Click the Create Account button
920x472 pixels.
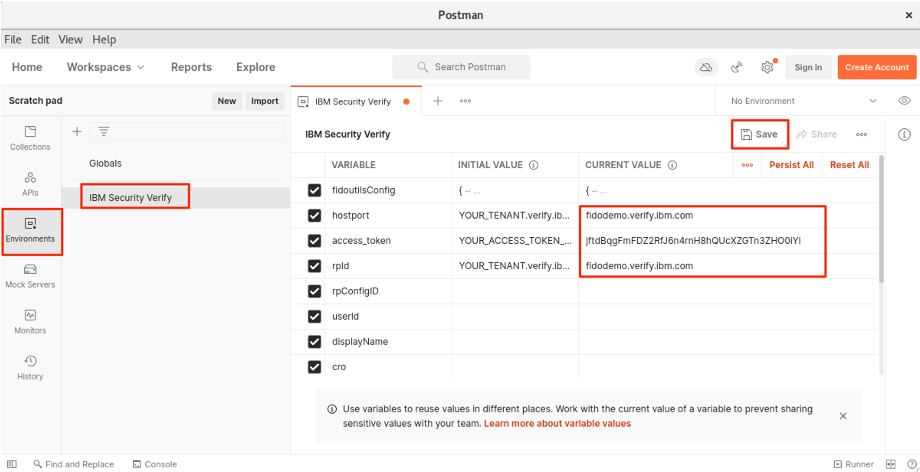(877, 68)
